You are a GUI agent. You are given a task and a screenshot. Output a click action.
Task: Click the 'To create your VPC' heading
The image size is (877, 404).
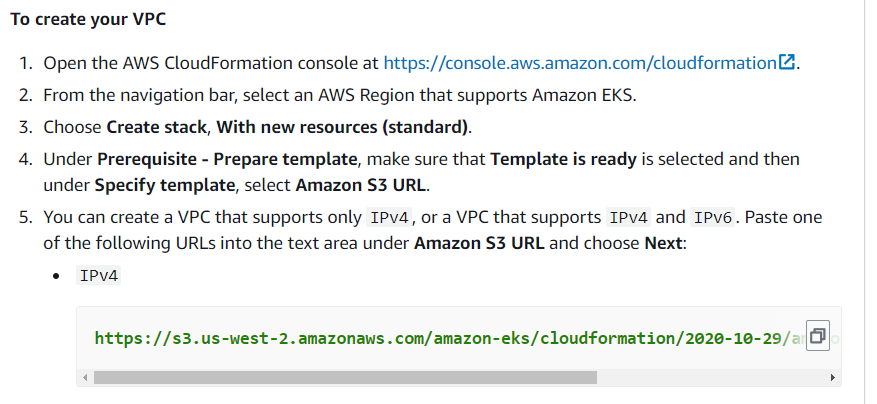88,19
